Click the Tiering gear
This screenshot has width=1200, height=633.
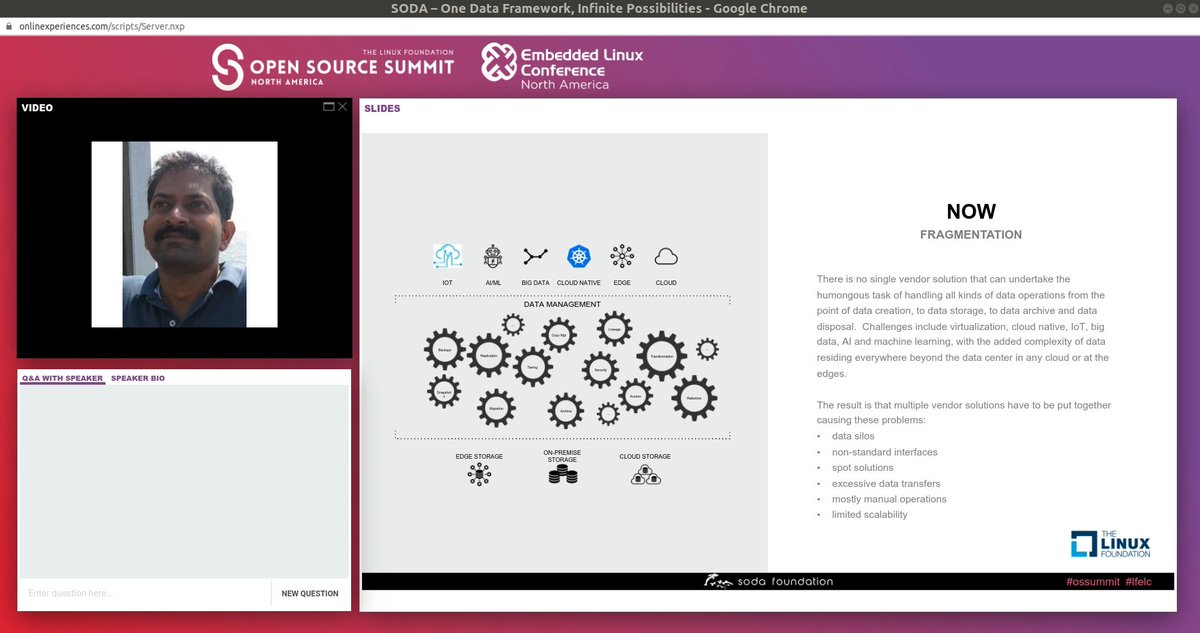coord(532,366)
